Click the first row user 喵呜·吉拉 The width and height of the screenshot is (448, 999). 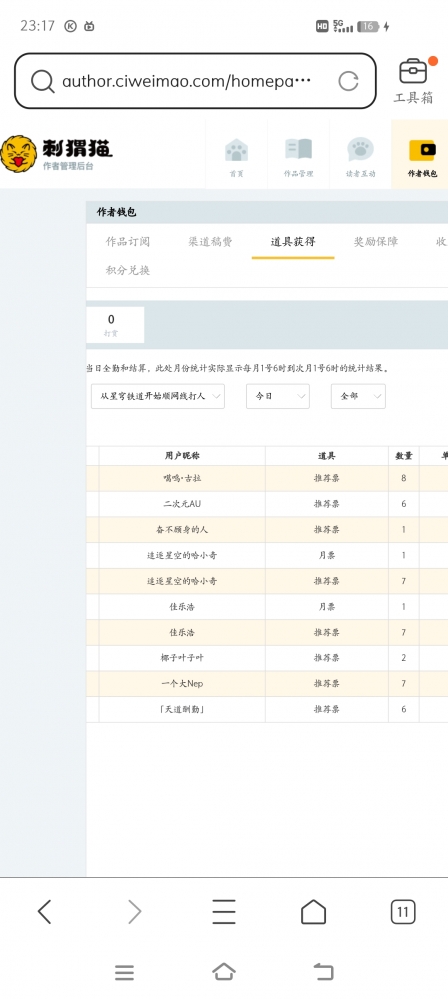(182, 478)
